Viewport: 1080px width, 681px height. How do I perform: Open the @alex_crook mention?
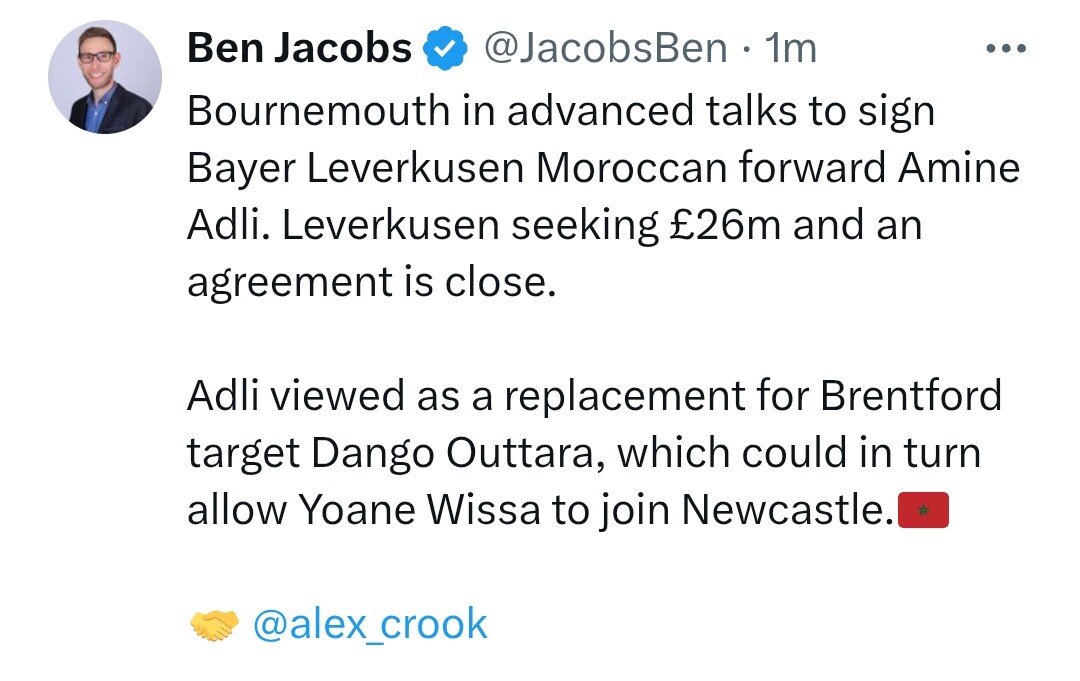click(x=371, y=624)
